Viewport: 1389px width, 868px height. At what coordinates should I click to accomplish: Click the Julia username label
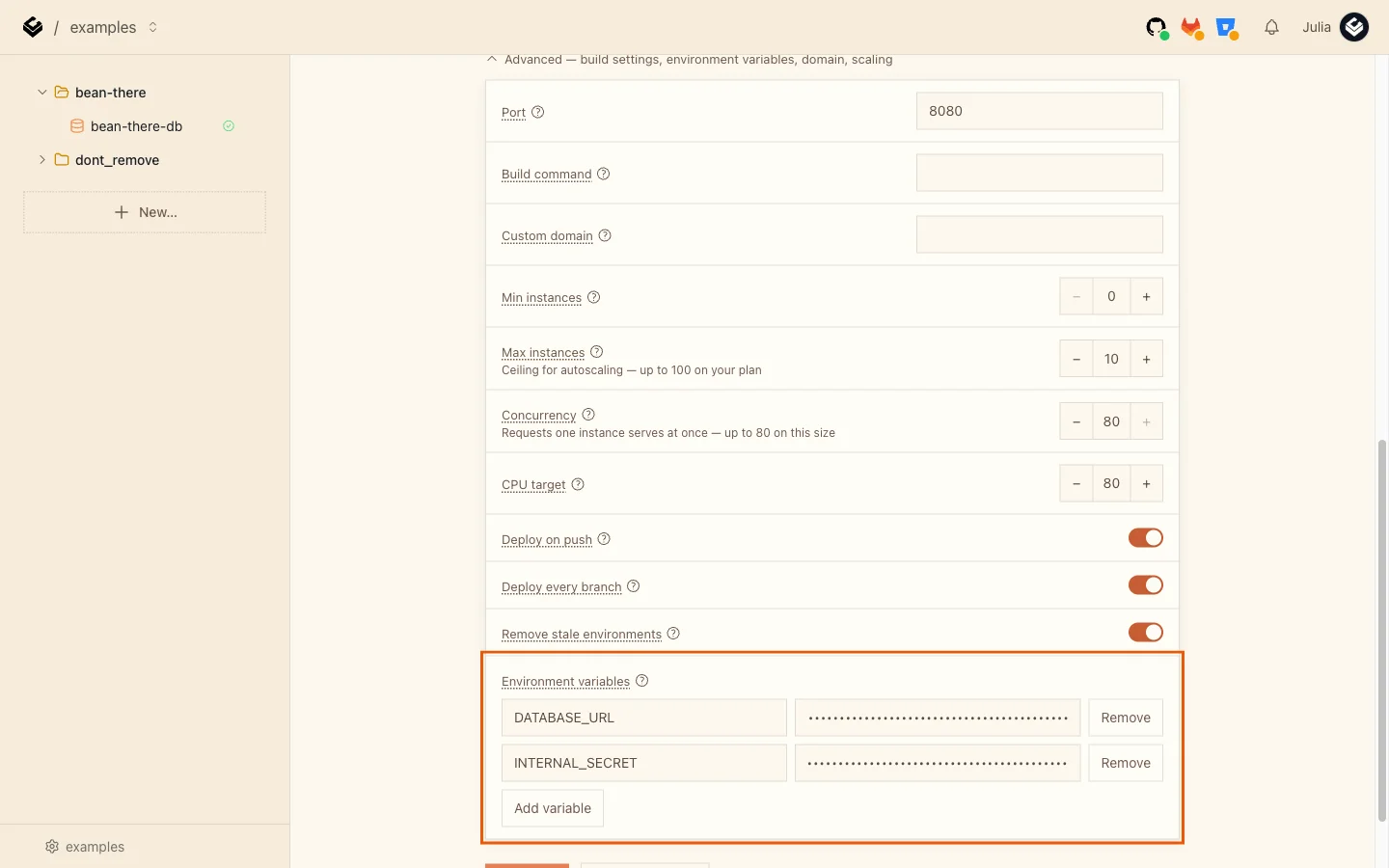coord(1317,27)
